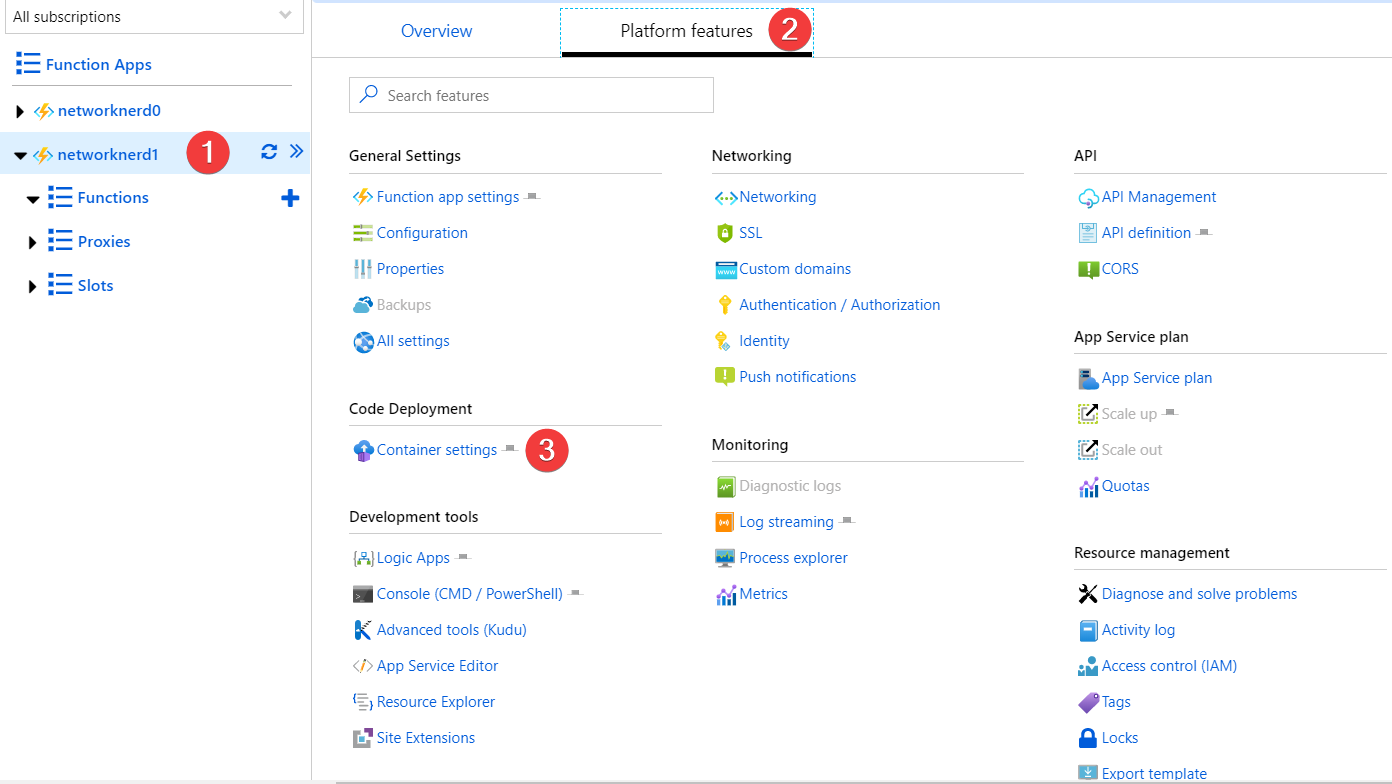1392x784 pixels.
Task: Expand the Proxies tree item
Action: click(33, 241)
